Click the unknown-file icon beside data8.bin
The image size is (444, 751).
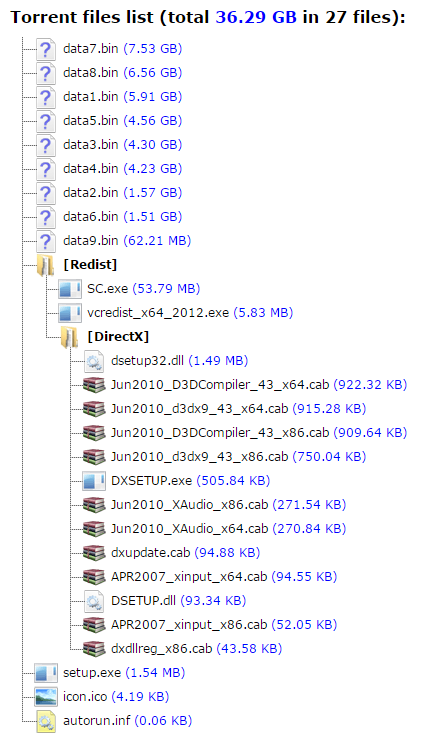click(46, 73)
